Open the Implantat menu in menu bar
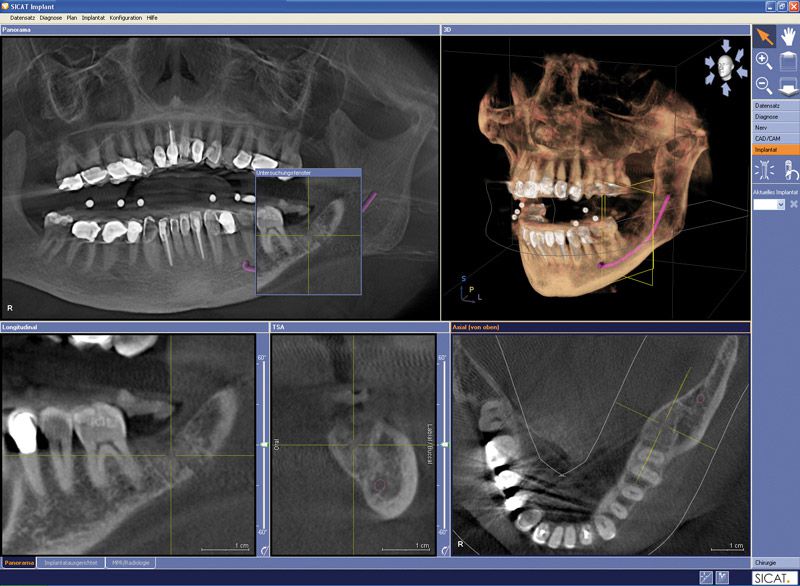This screenshot has width=800, height=586. click(x=95, y=18)
